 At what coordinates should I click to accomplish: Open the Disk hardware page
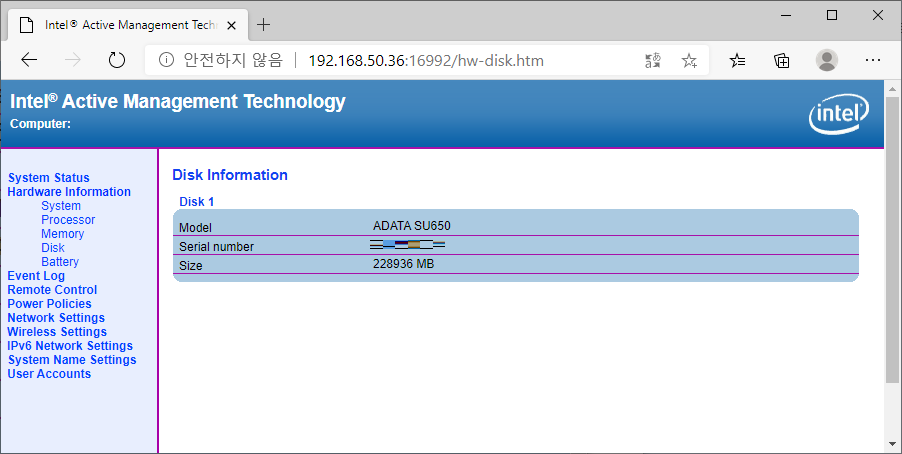(x=53, y=247)
